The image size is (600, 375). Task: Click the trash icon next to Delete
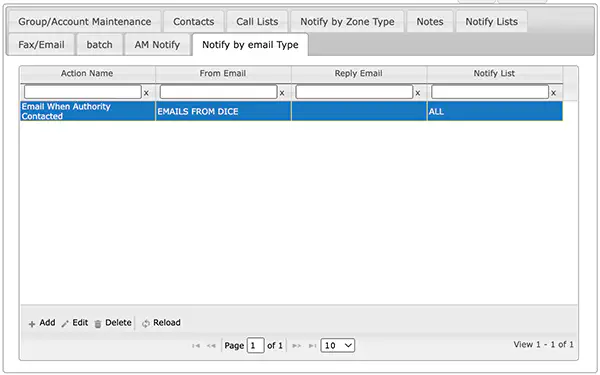[98, 324]
